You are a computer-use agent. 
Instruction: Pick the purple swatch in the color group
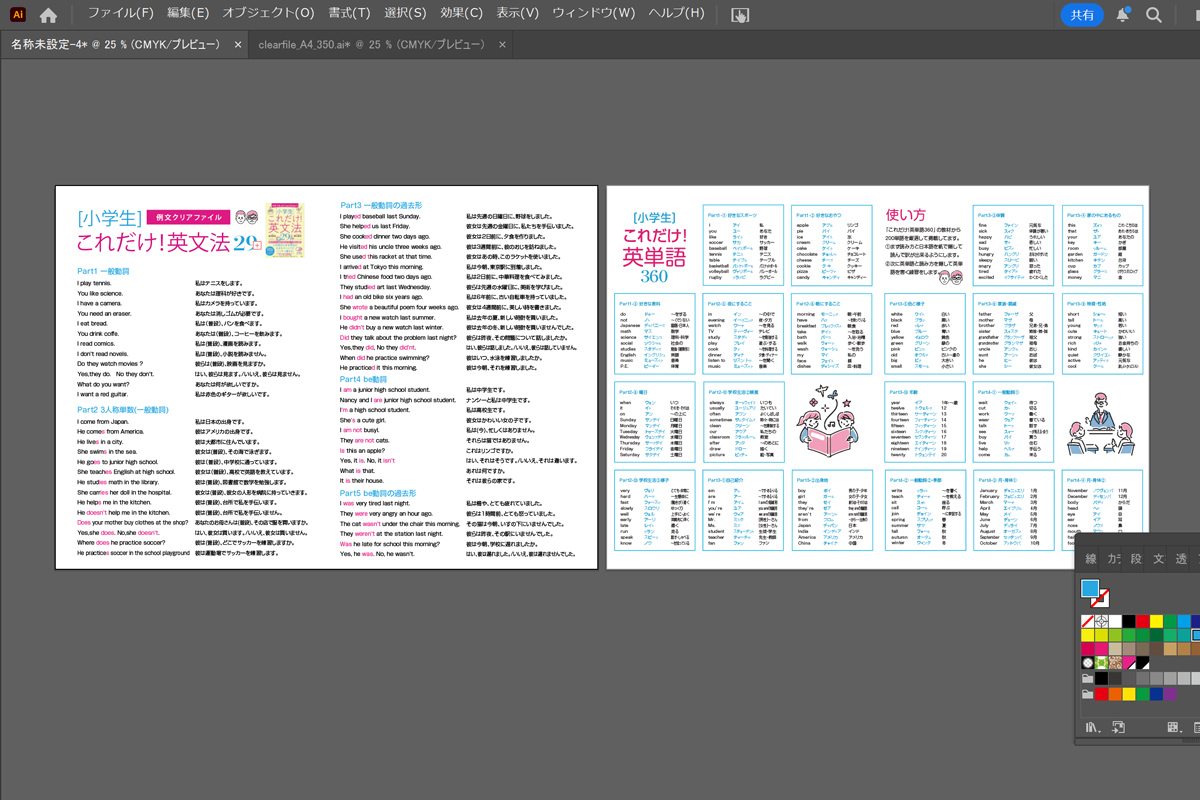(1171, 693)
